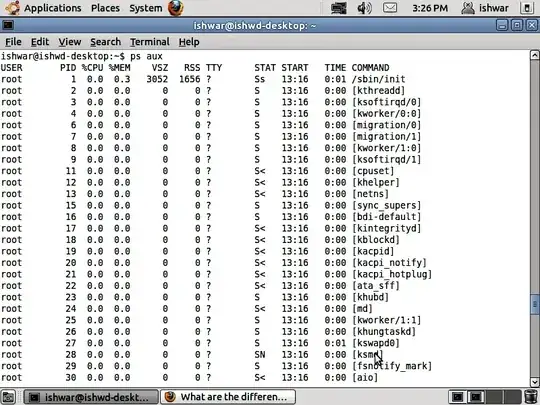
Task: Expand the Places menu
Action: (105, 8)
